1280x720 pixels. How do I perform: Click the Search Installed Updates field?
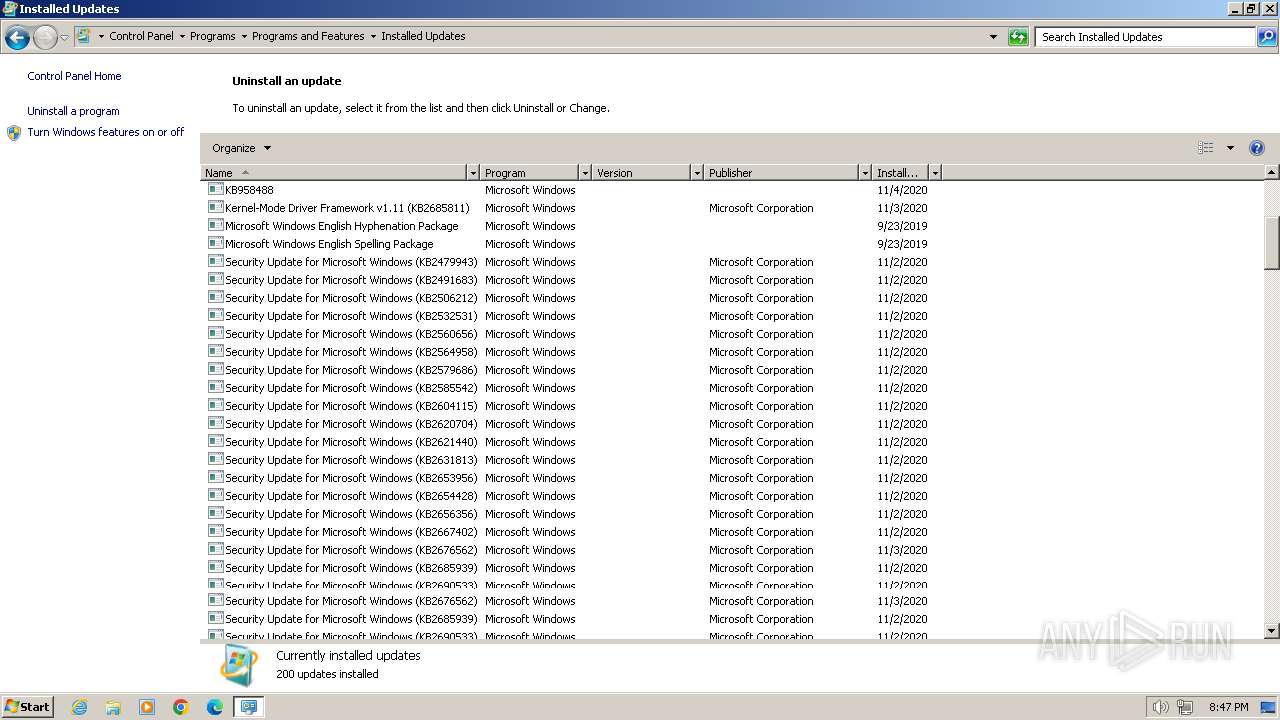coord(1146,37)
